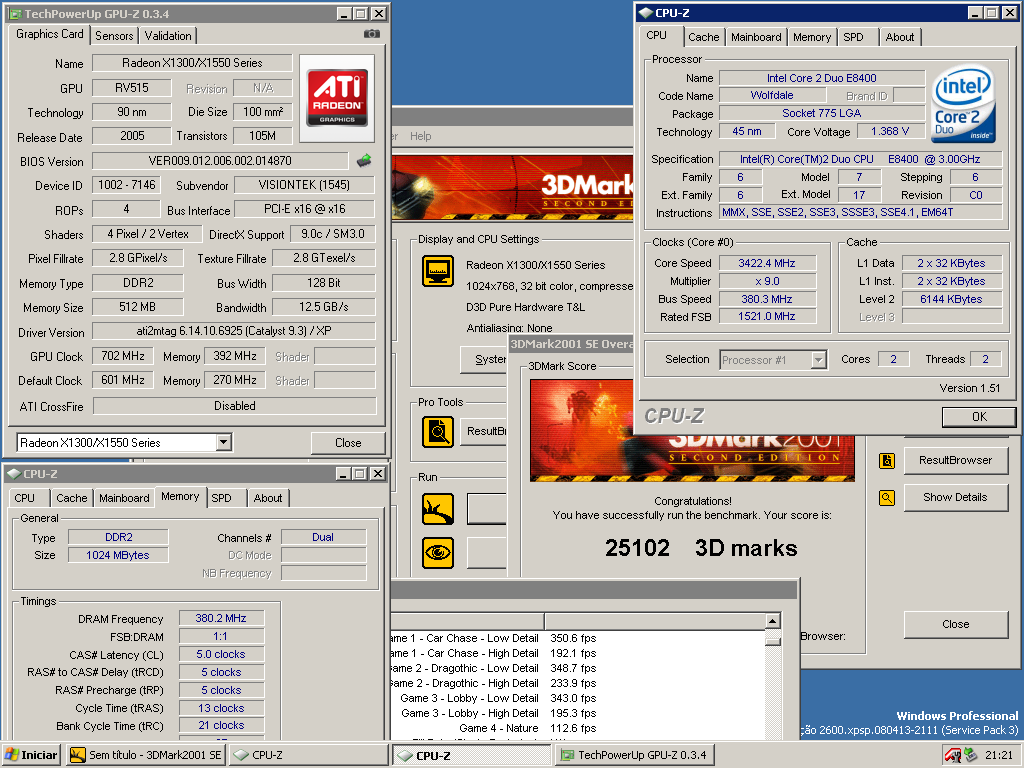This screenshot has height=768, width=1024.
Task: Click the scroll up arrow in results list
Action: 773,621
